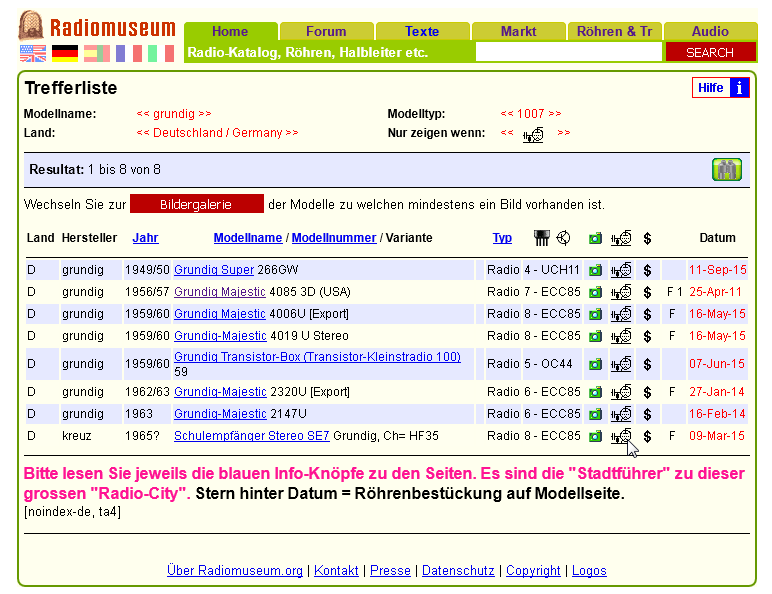
Task: Click the green binoculars search icon
Action: pyautogui.click(x=727, y=169)
